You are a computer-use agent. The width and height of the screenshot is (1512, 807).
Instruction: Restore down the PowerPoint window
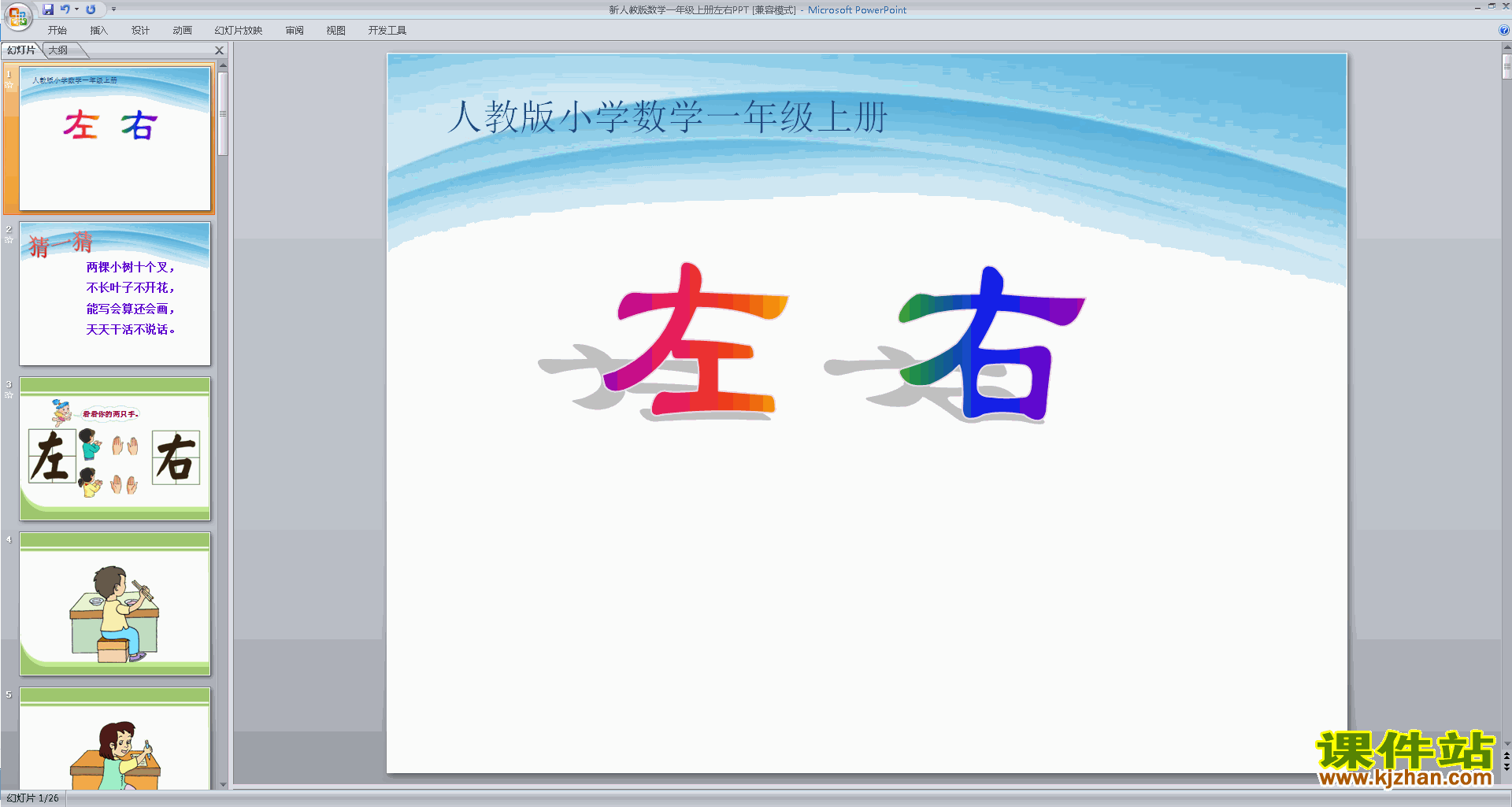(x=1492, y=6)
